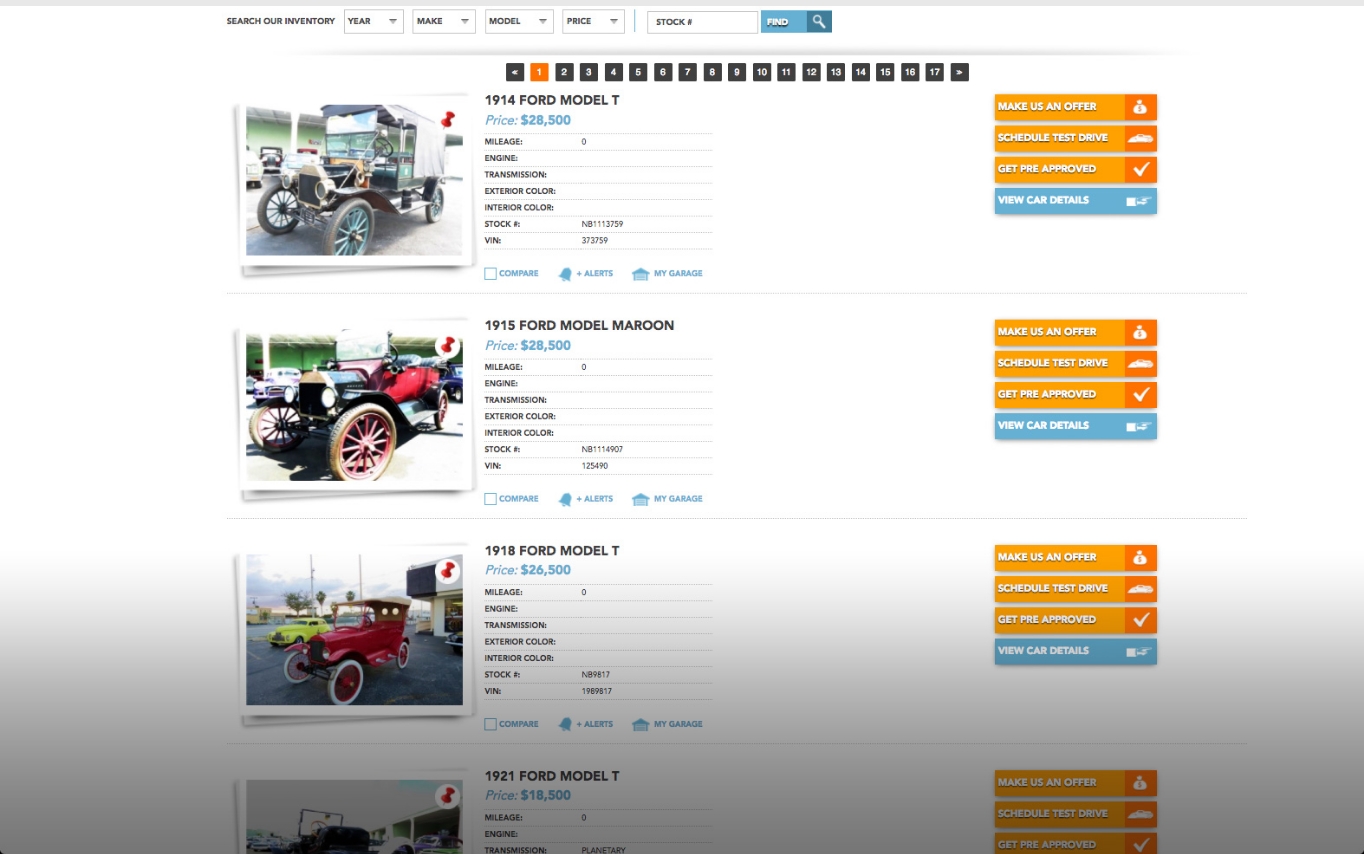Click the $18,500 price text

click(546, 795)
